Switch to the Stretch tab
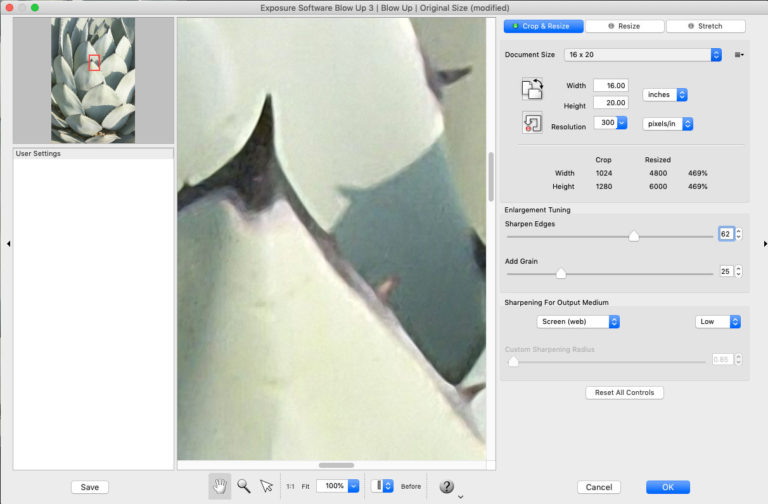This screenshot has width=768, height=504. (705, 26)
